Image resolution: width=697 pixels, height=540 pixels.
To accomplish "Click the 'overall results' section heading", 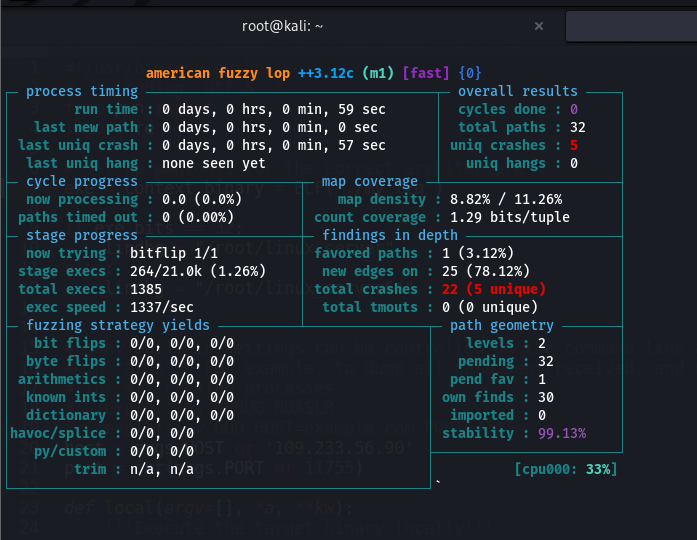I will 518,91.
